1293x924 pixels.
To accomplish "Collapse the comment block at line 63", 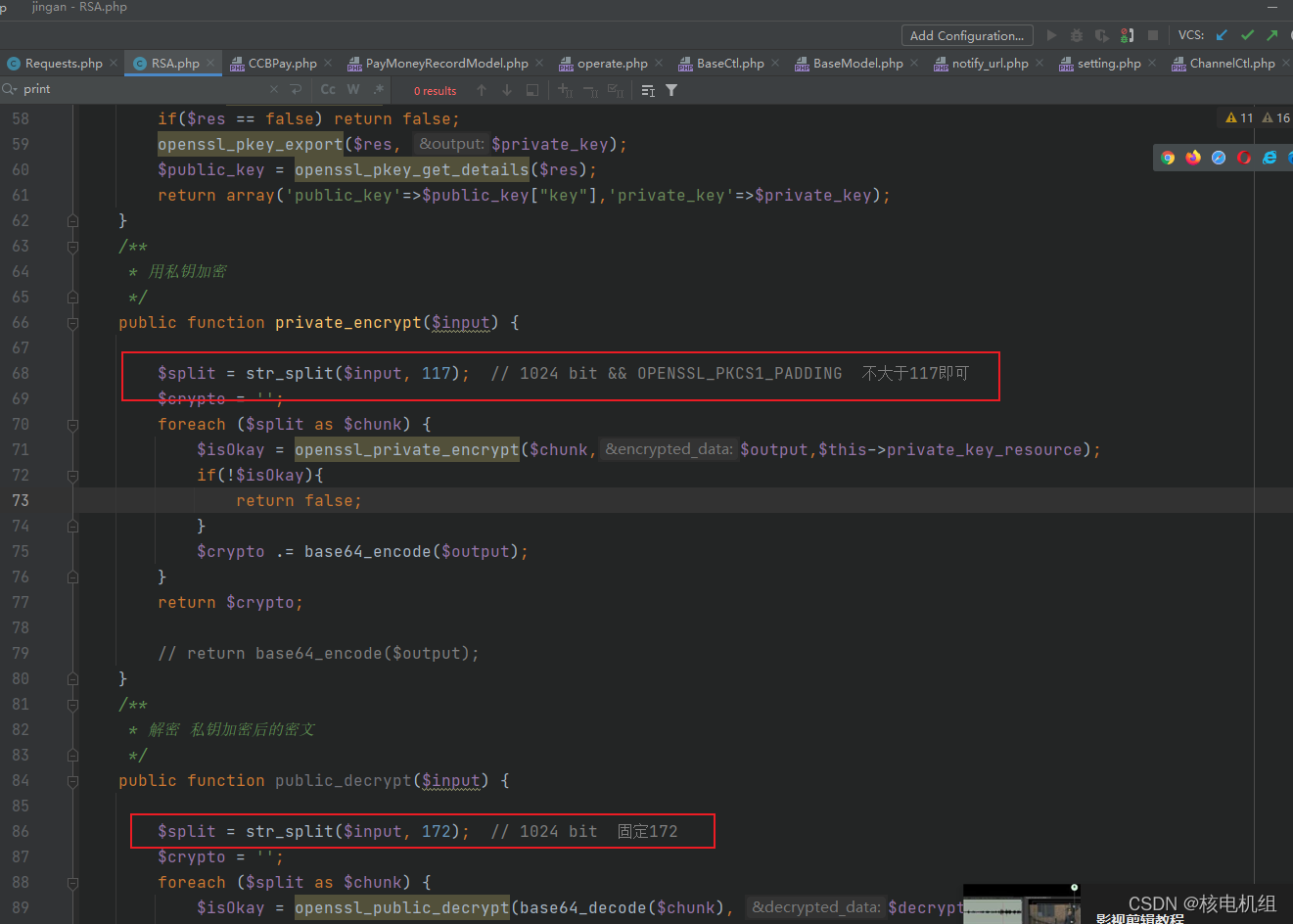I will point(72,246).
